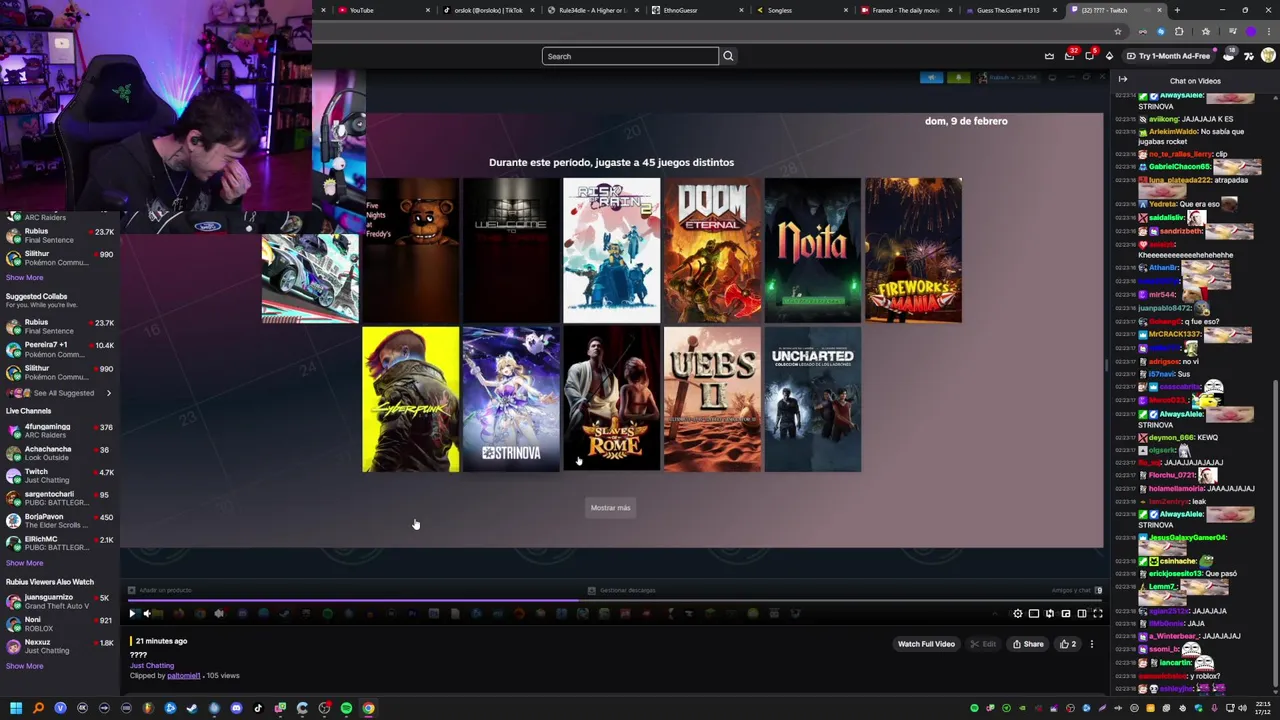Open ElRichMC PUBG channel
1280x720 pixels.
[60, 543]
